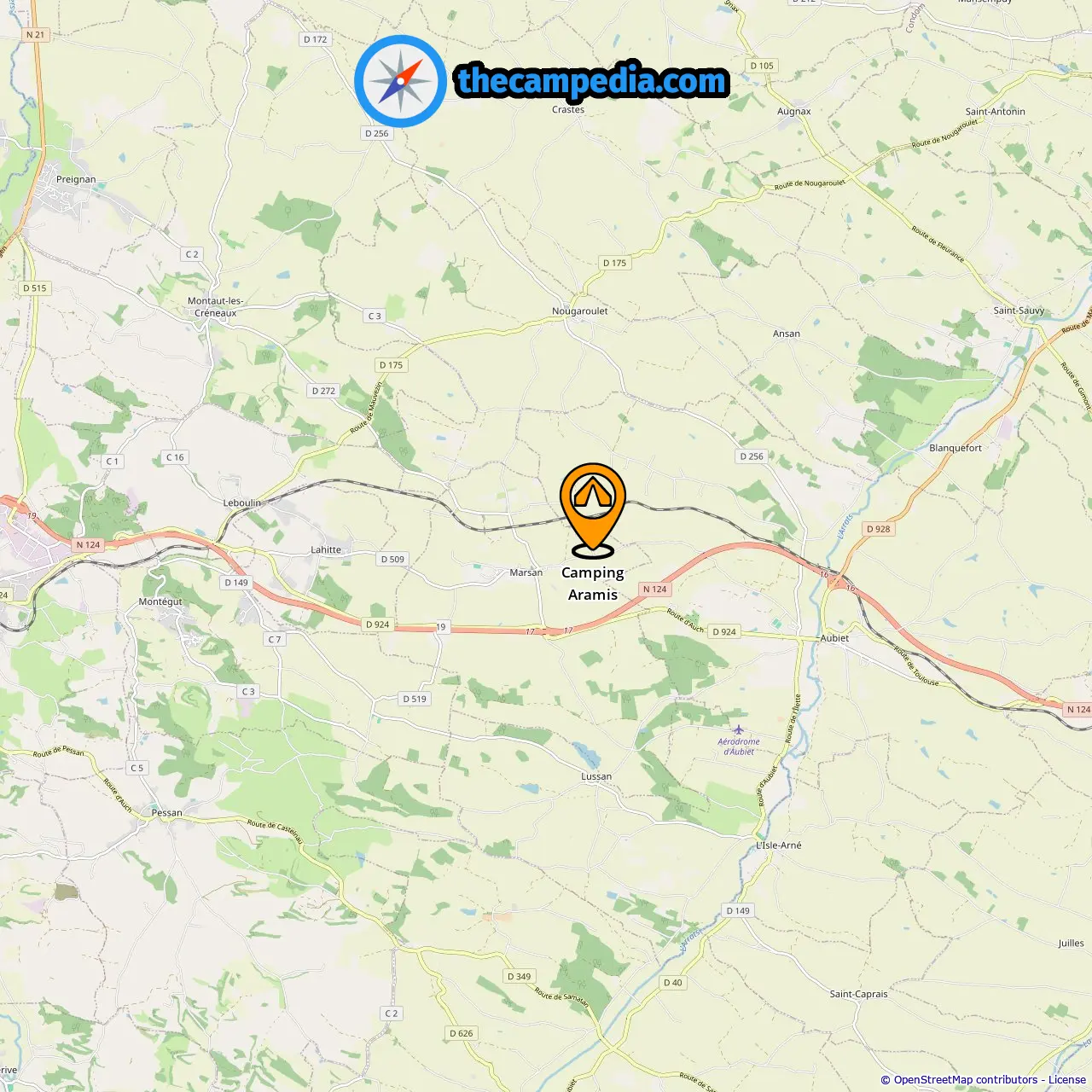This screenshot has height=1092, width=1092.
Task: Click the Montaut-les-Créneaux label
Action: click(x=215, y=307)
